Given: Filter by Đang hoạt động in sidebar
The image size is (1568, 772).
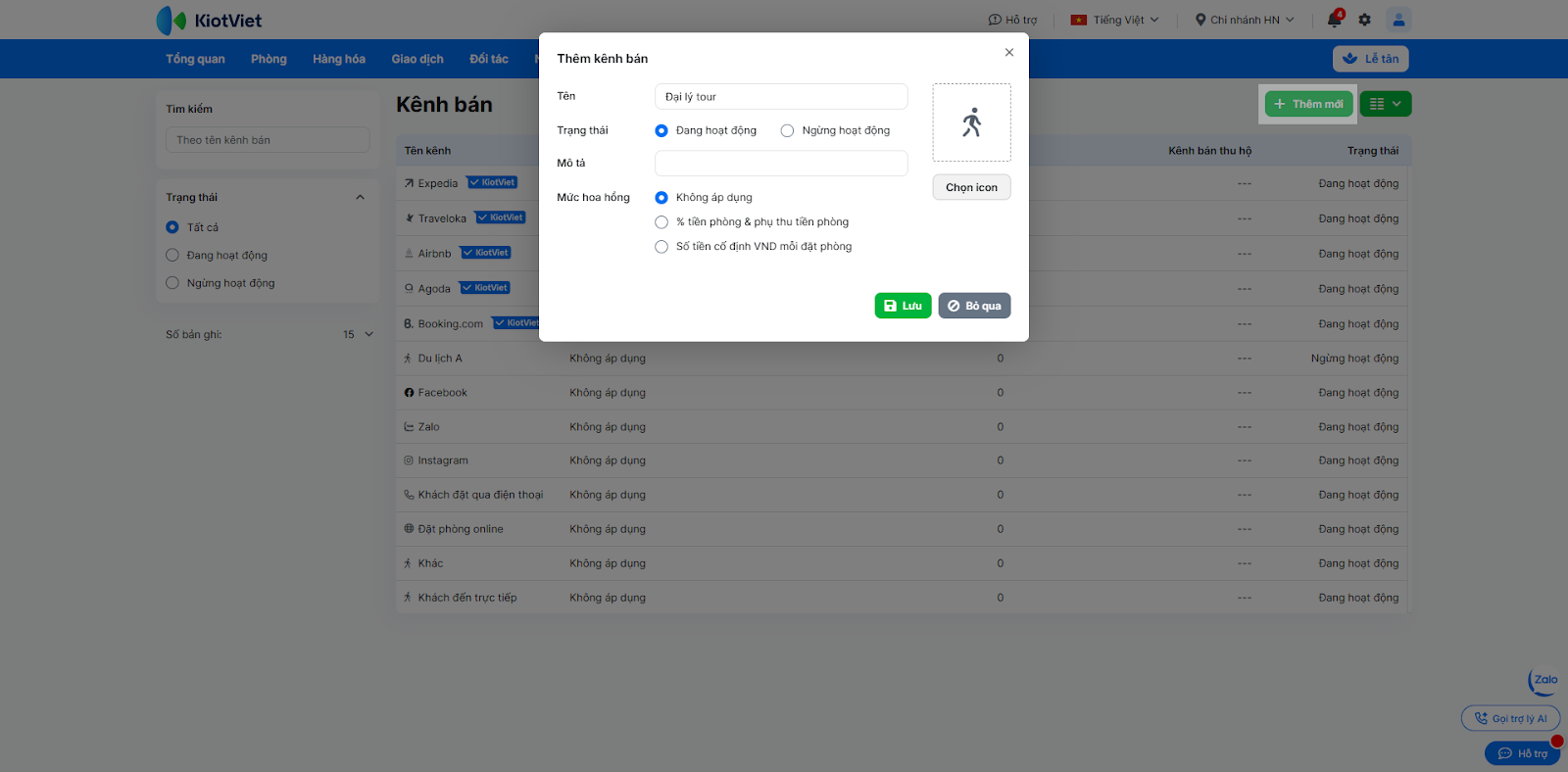Looking at the screenshot, I should tap(172, 256).
